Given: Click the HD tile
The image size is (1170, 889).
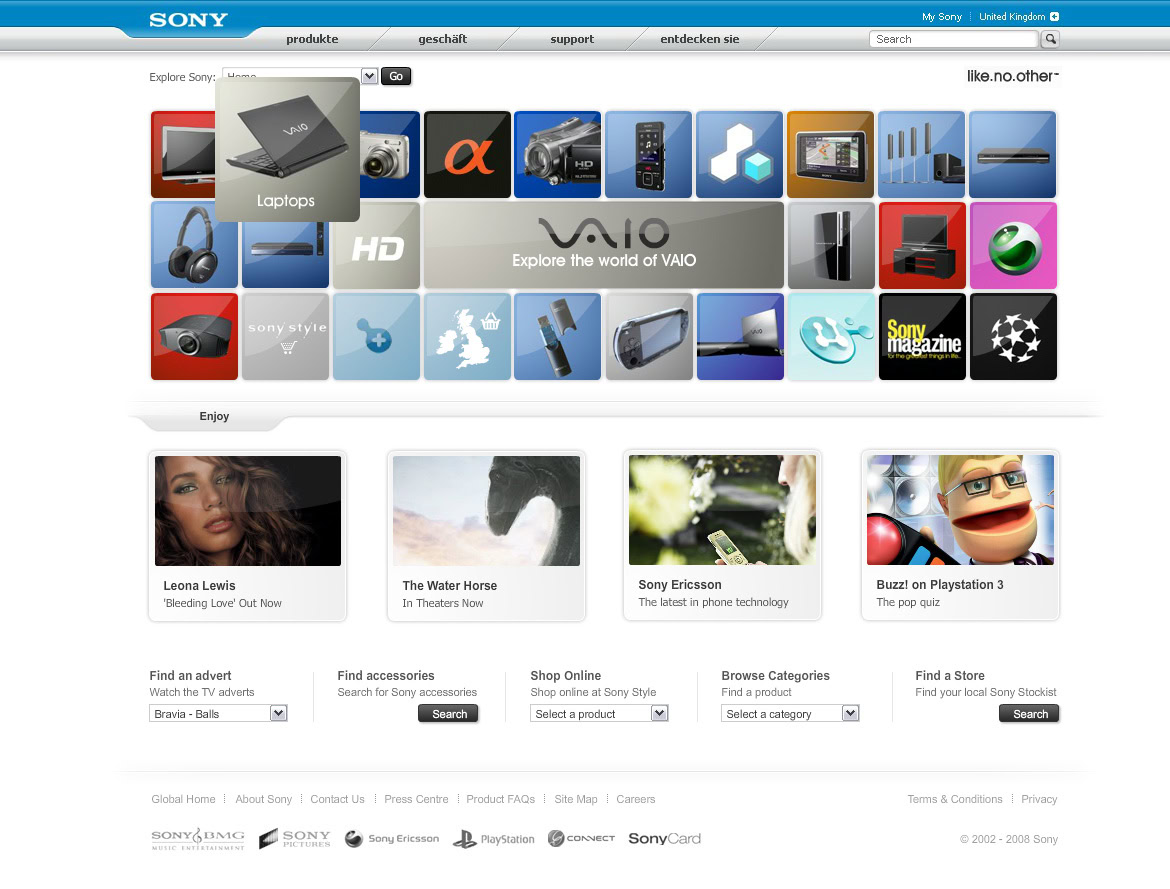Looking at the screenshot, I should tap(376, 246).
